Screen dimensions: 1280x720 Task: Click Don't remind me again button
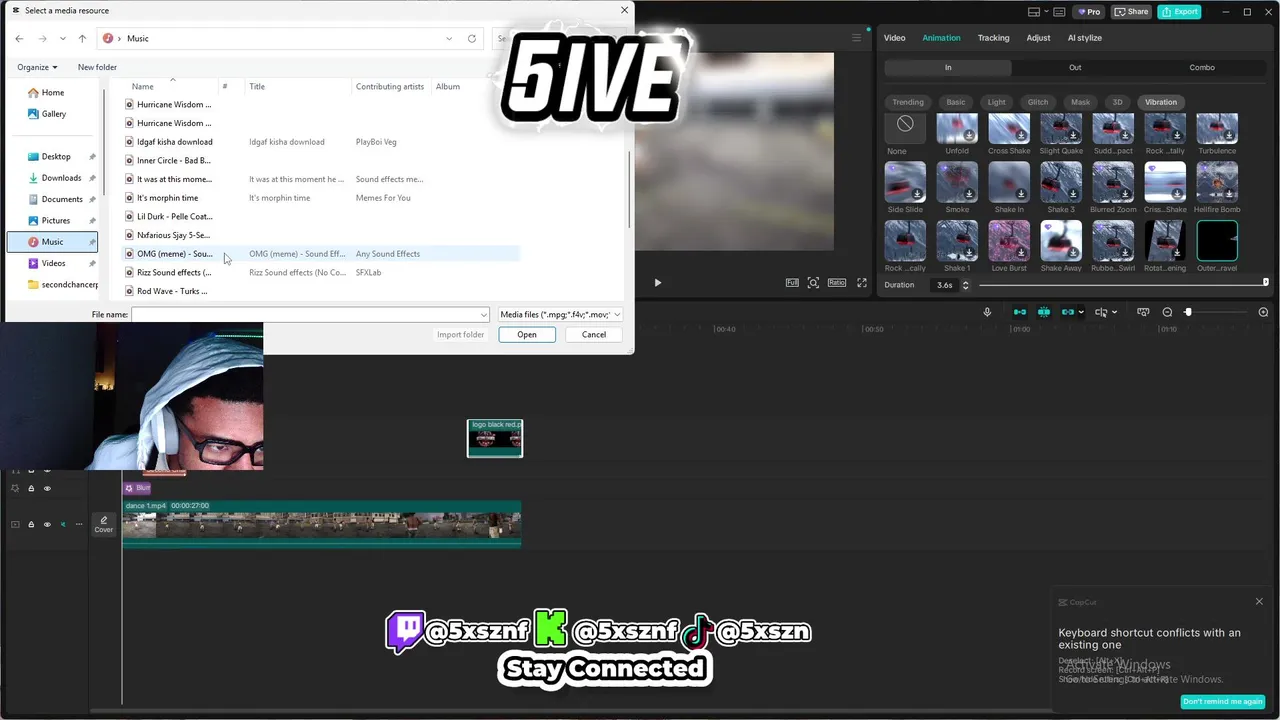(x=1222, y=701)
